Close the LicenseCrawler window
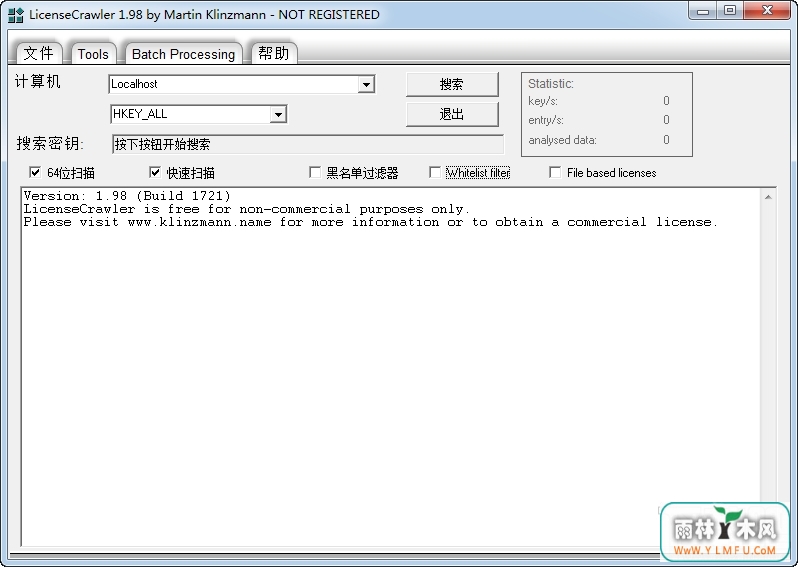Screen dimensions: 798x567 pyautogui.click(x=767, y=11)
